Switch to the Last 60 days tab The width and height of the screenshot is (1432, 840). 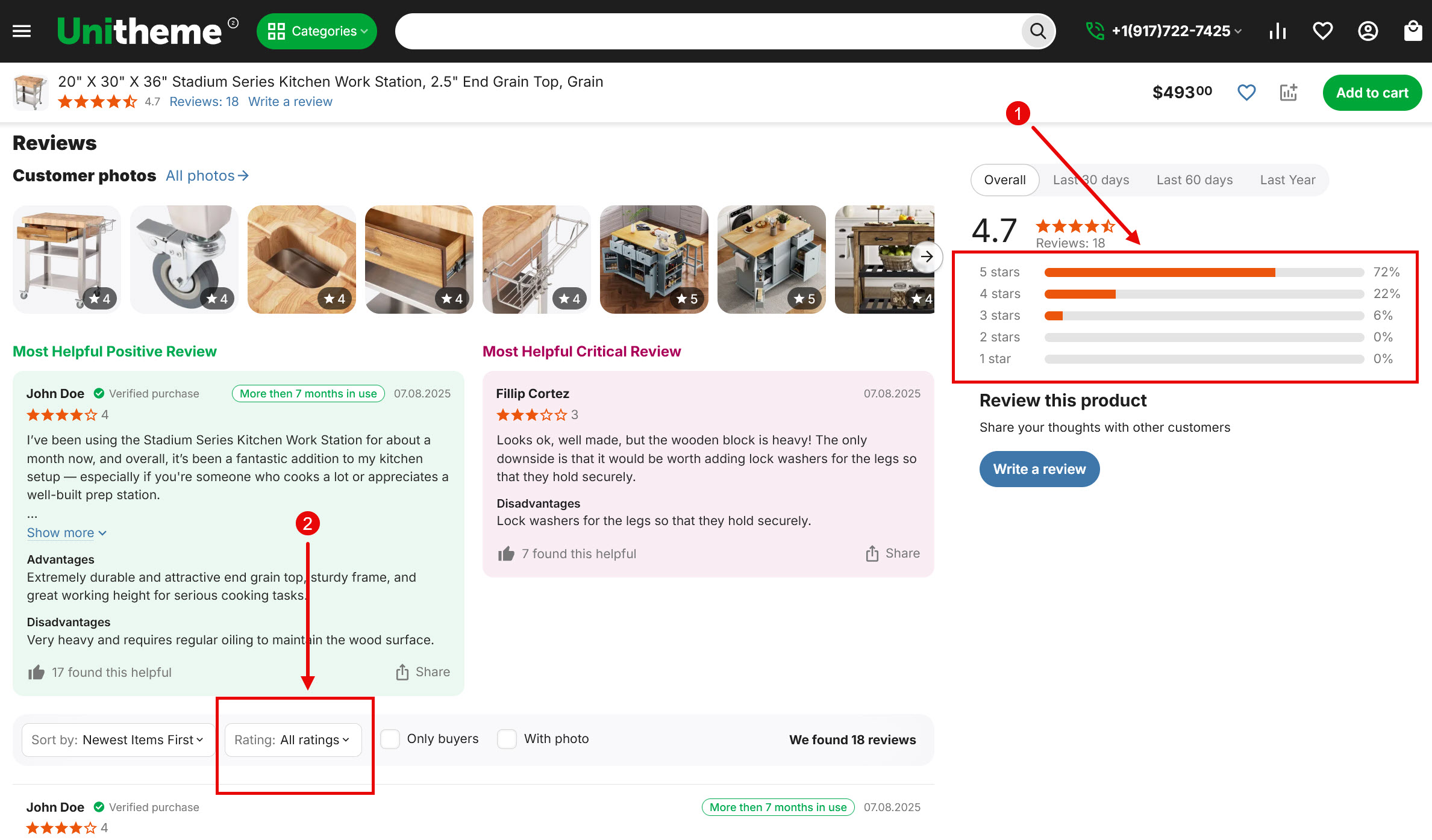coord(1194,179)
